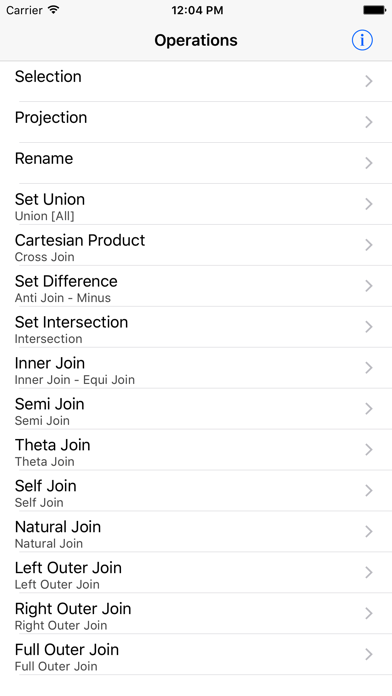This screenshot has height=696, width=392.
Task: Tap the chevron beside Full Outer Join
Action: pyautogui.click(x=368, y=654)
